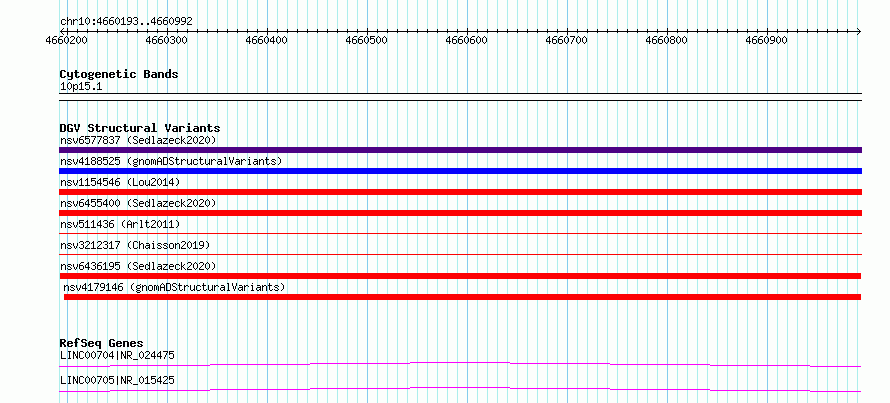Open variant nsv511436 (Arlt2011) label
Viewport: 890px width, 403px height.
(120, 224)
